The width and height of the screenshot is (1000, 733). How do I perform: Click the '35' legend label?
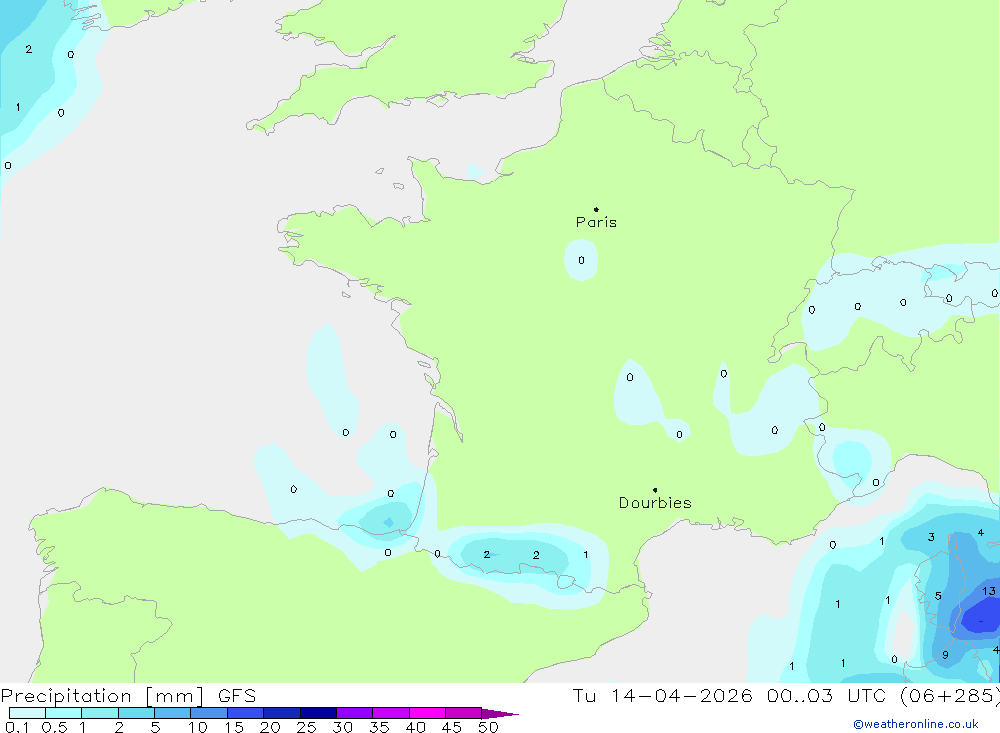pos(379,727)
